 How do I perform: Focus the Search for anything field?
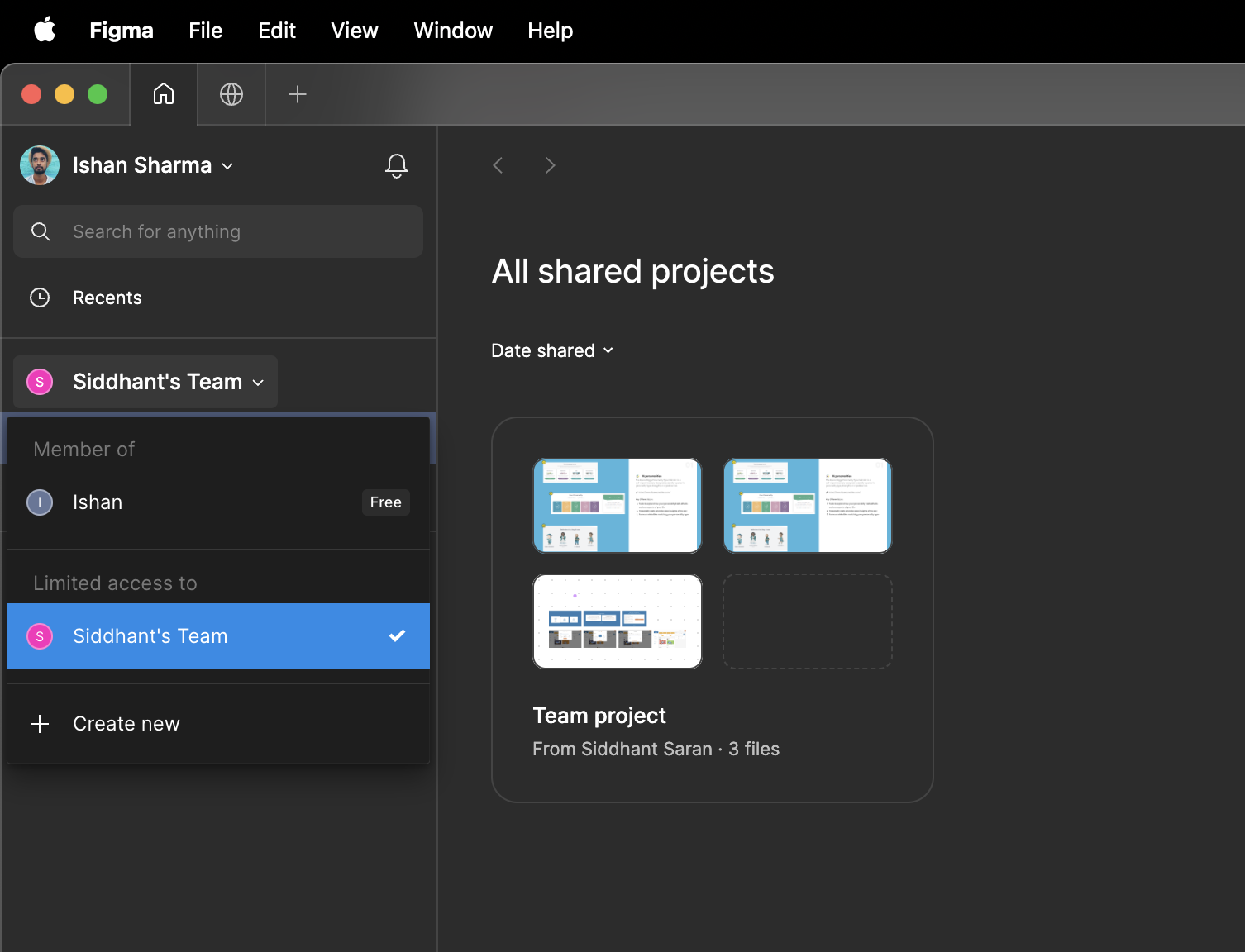[x=218, y=231]
